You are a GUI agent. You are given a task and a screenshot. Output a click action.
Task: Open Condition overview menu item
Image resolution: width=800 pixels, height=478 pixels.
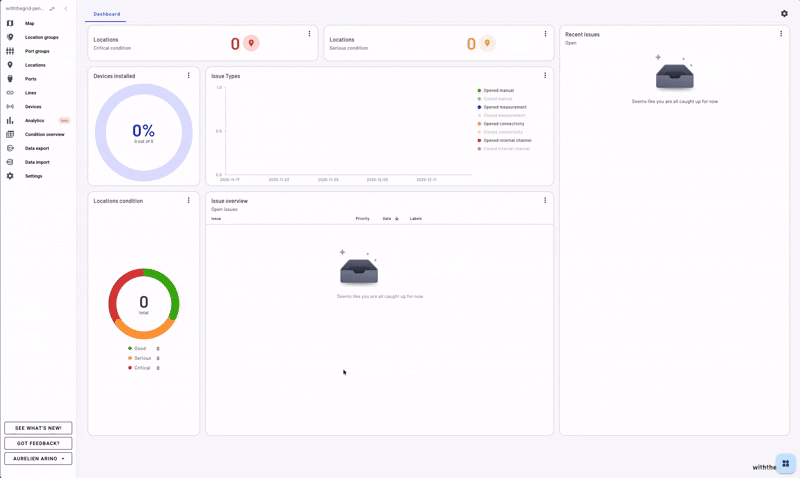pos(44,134)
